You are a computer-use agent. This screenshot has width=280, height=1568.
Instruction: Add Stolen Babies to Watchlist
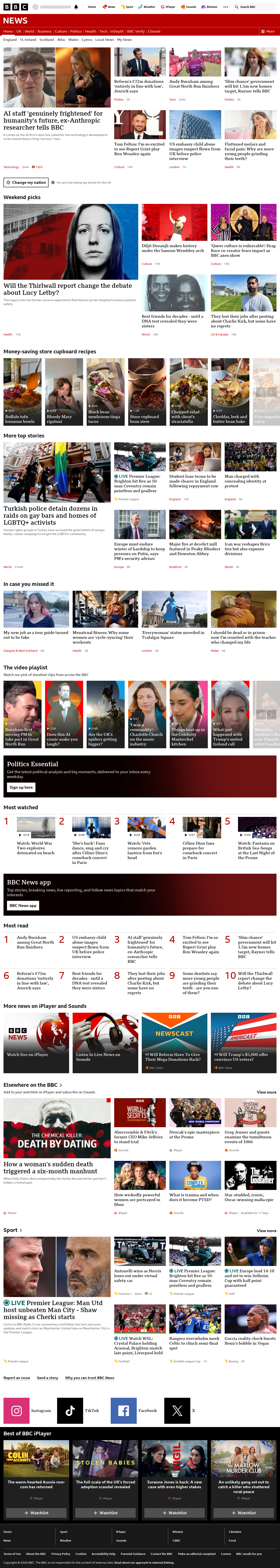coord(105,1513)
